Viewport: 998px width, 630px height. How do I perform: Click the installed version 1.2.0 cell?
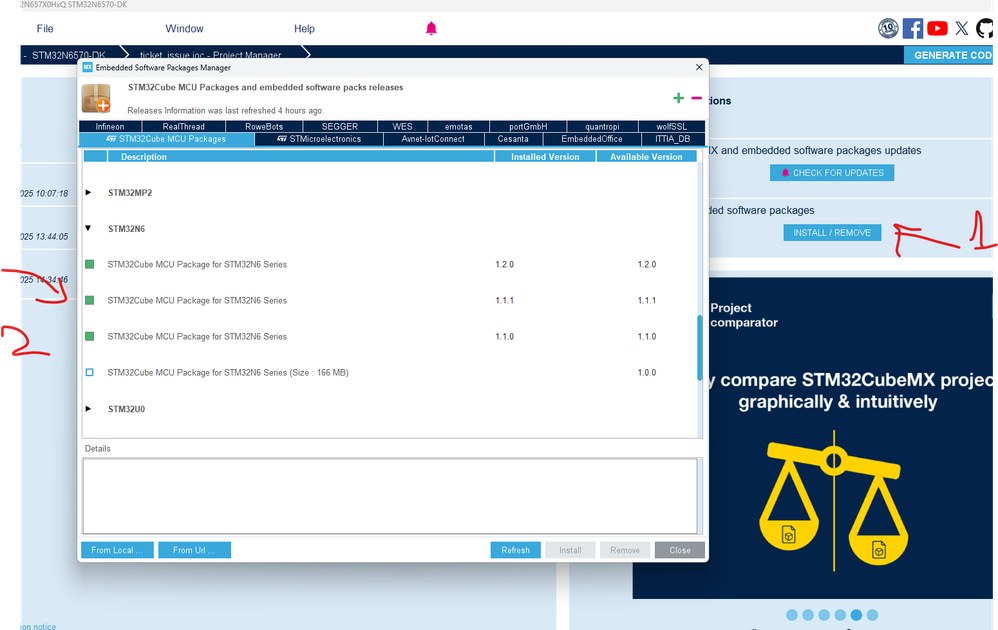pyautogui.click(x=505, y=264)
